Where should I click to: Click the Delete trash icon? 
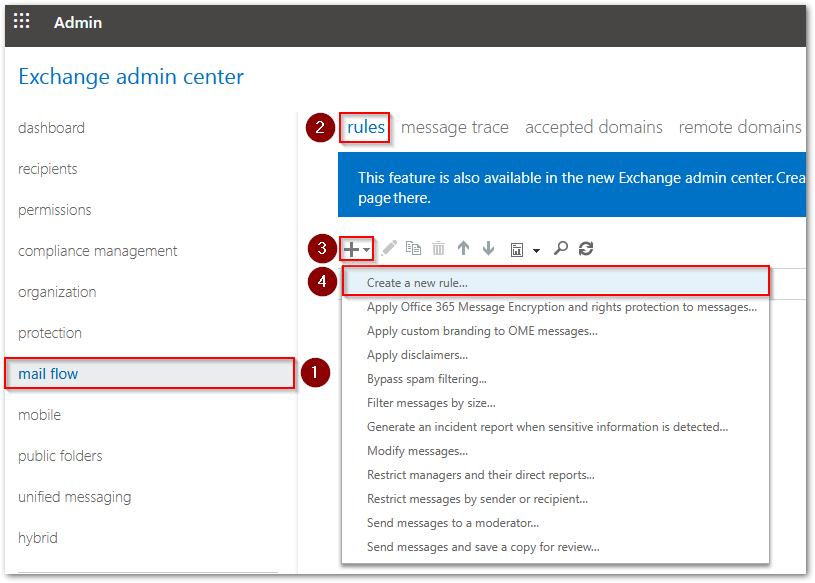(437, 248)
